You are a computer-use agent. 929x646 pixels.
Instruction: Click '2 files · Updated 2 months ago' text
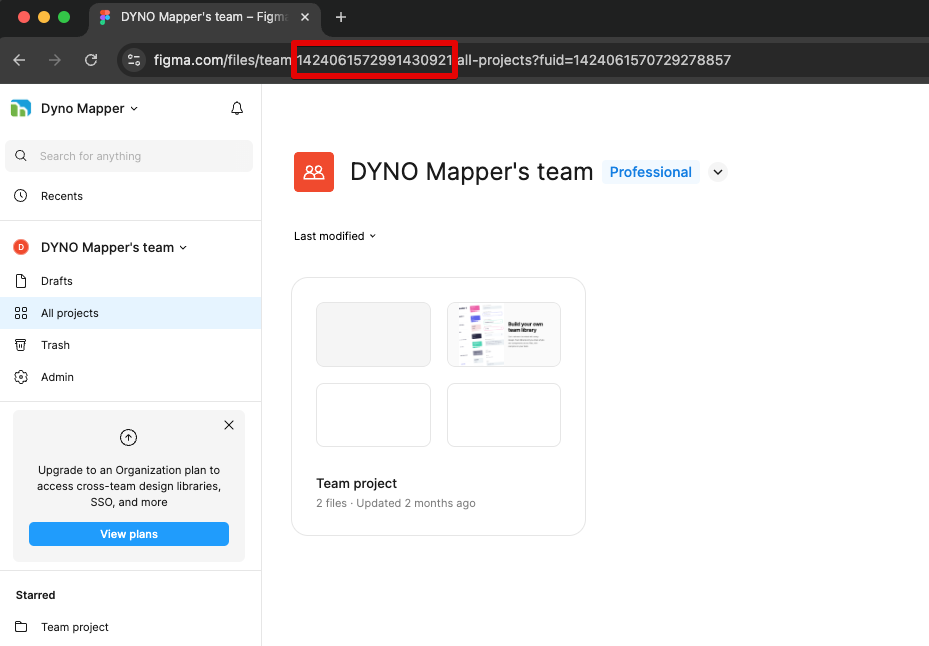pos(396,503)
